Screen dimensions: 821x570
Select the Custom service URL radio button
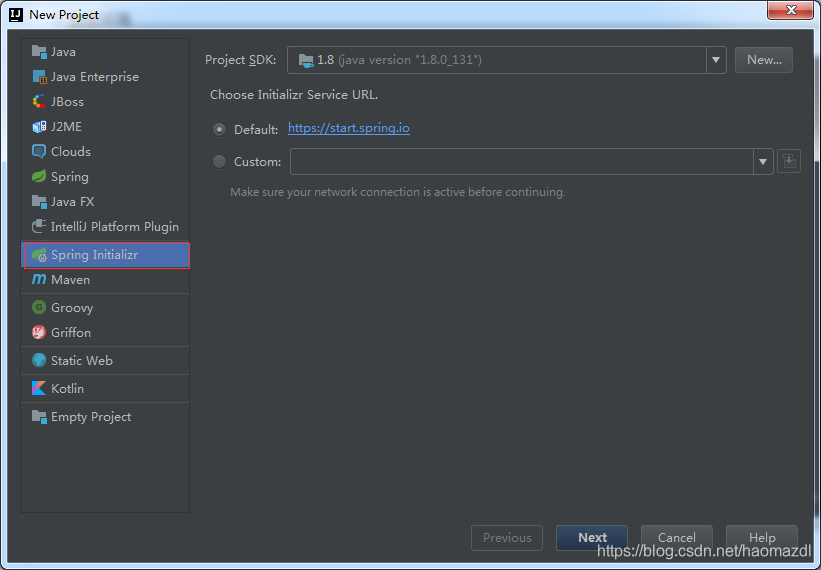tap(219, 162)
